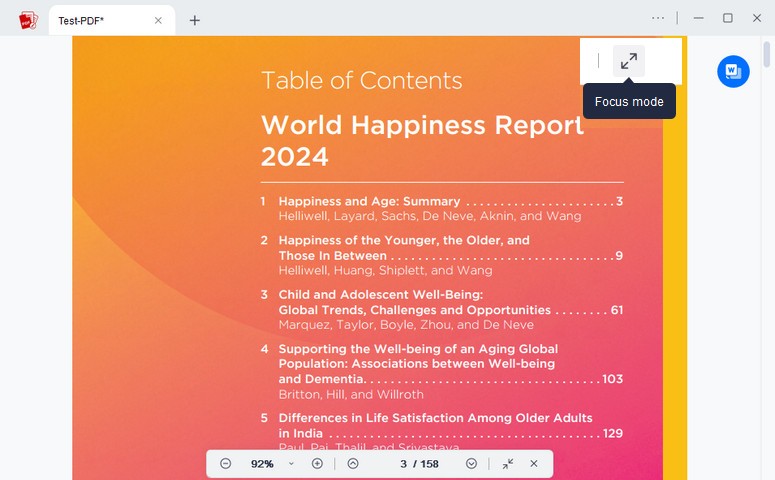Click the page number field showing 3
The image size is (775, 480).
click(x=403, y=464)
